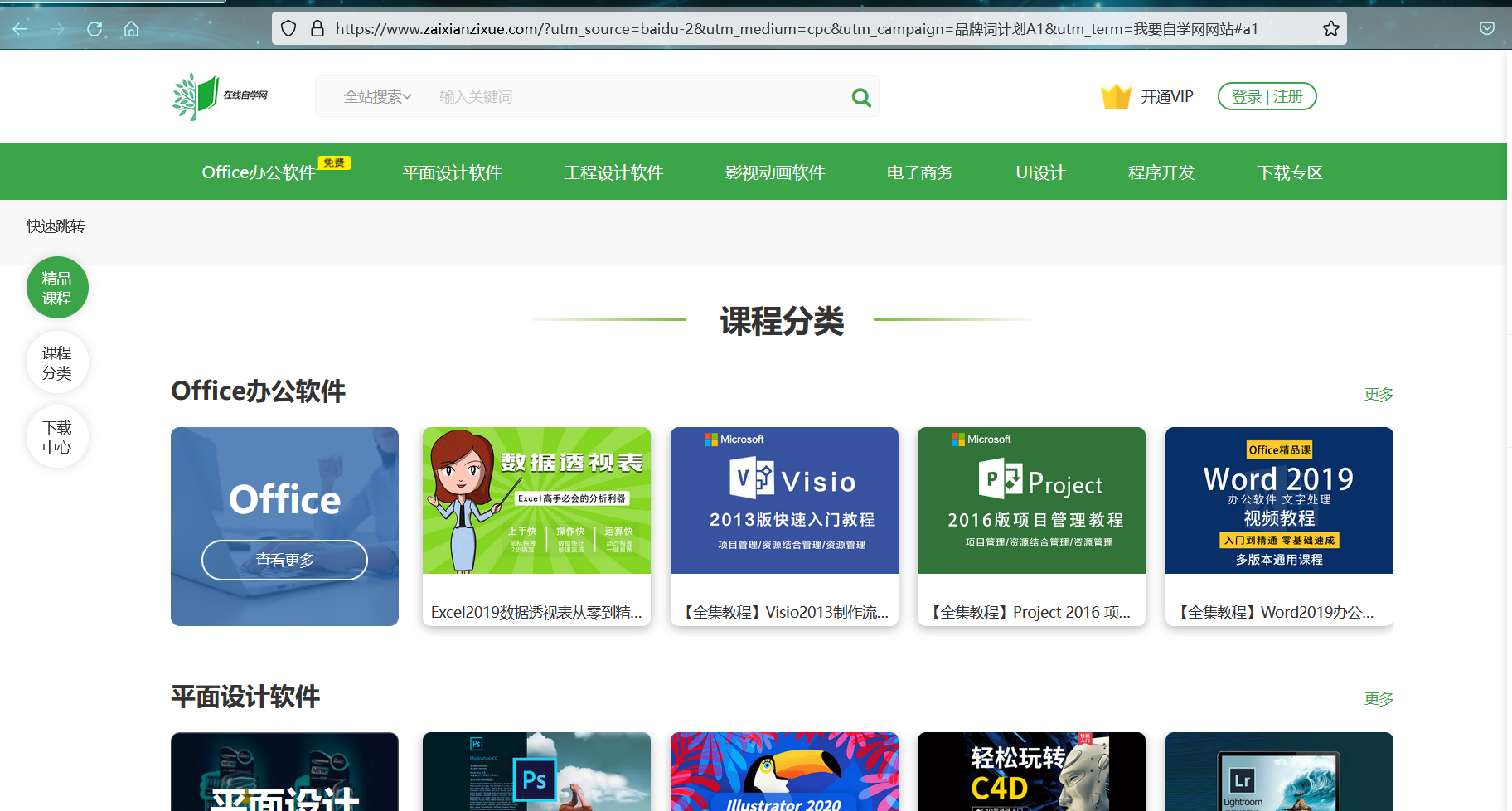Open the 平面设计 course thumbnail
The width and height of the screenshot is (1512, 811).
(x=284, y=771)
